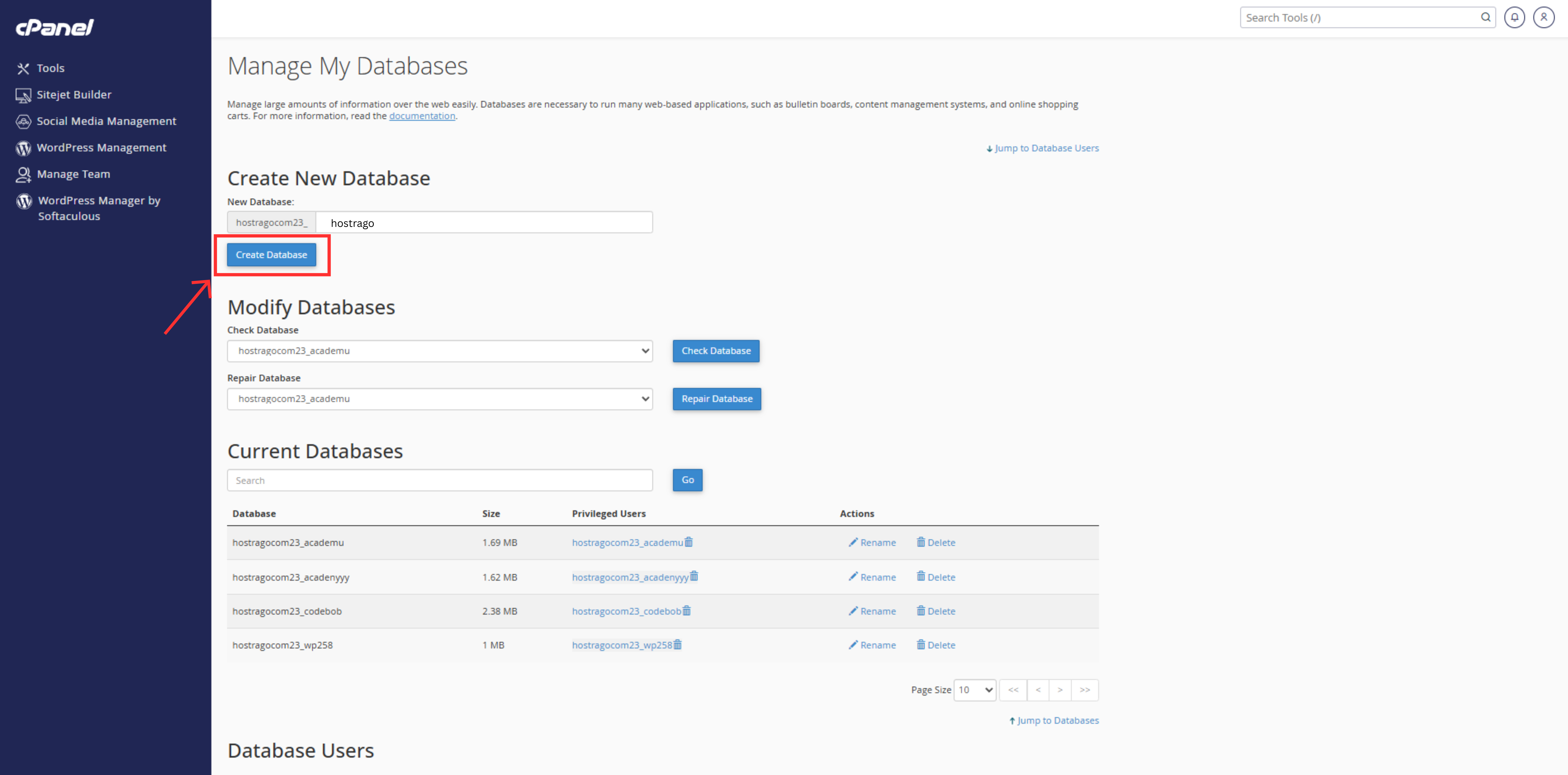
Task: Open privileged user hostragocom23_codebob
Action: point(626,611)
